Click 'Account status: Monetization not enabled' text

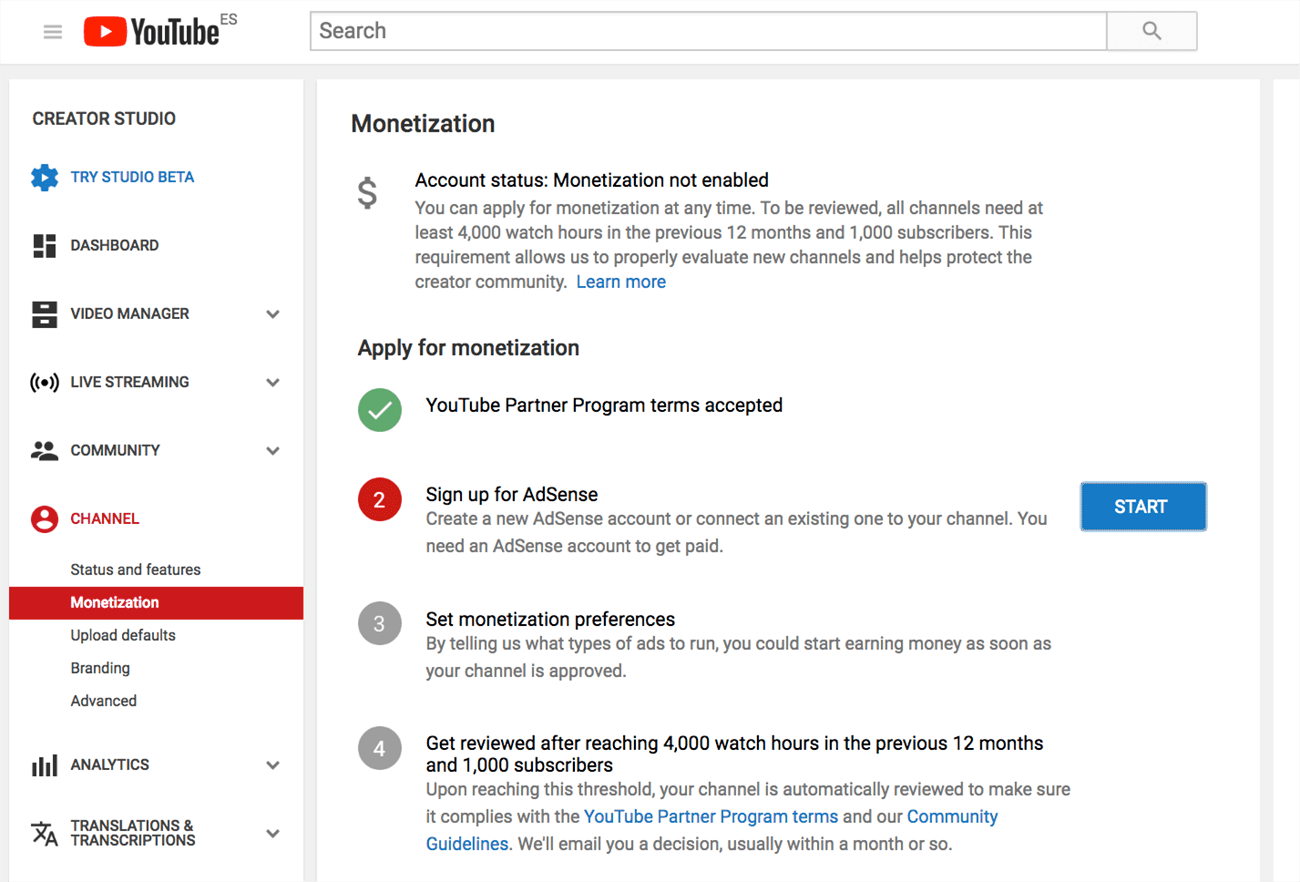click(x=592, y=181)
